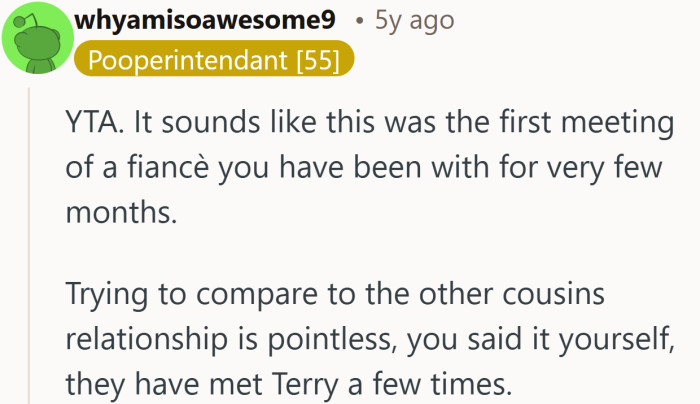Click the Pooperintendant [55] flair badge
Image resolution: width=700 pixels, height=404 pixels.
pos(214,60)
